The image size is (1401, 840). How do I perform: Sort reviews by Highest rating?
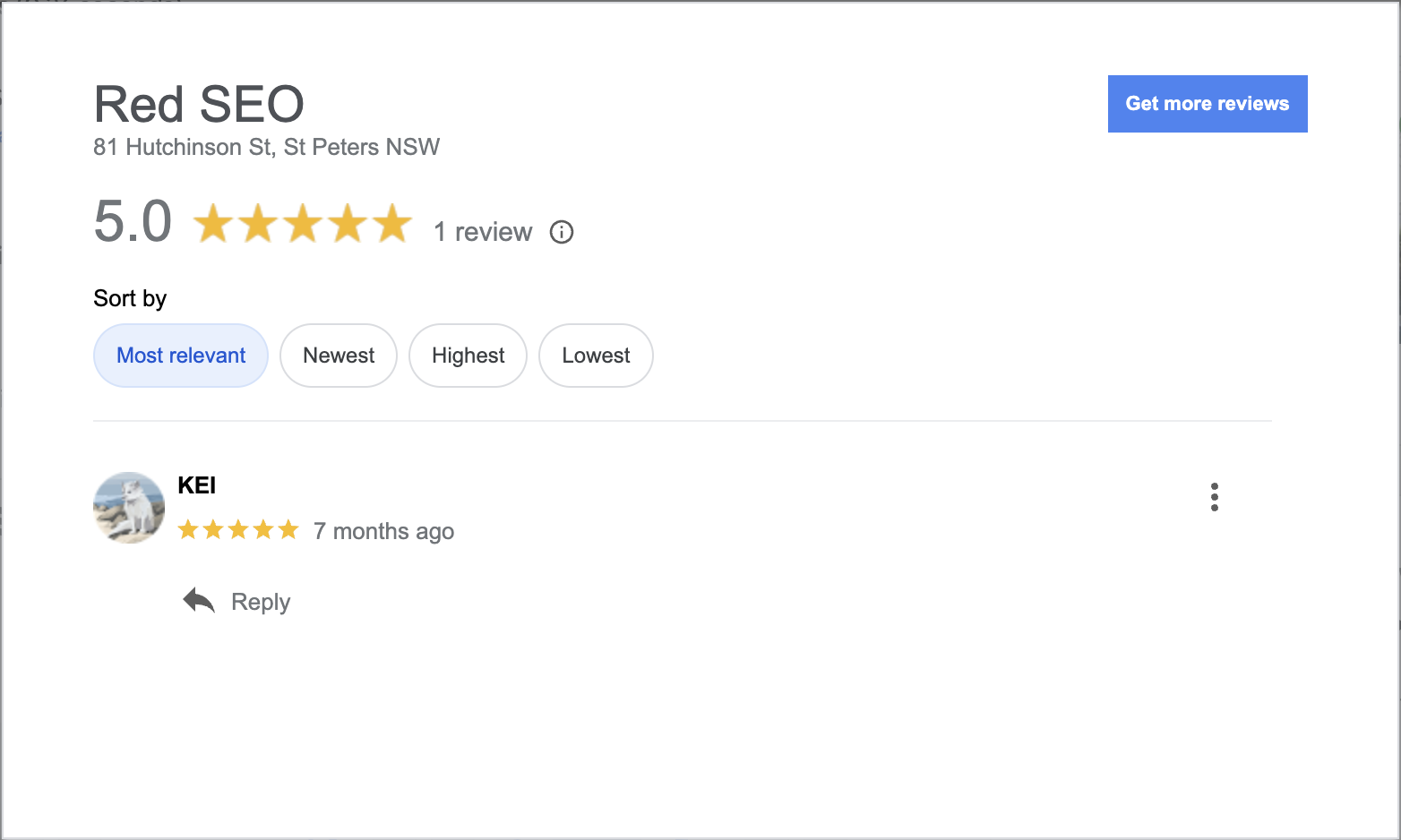click(x=468, y=356)
